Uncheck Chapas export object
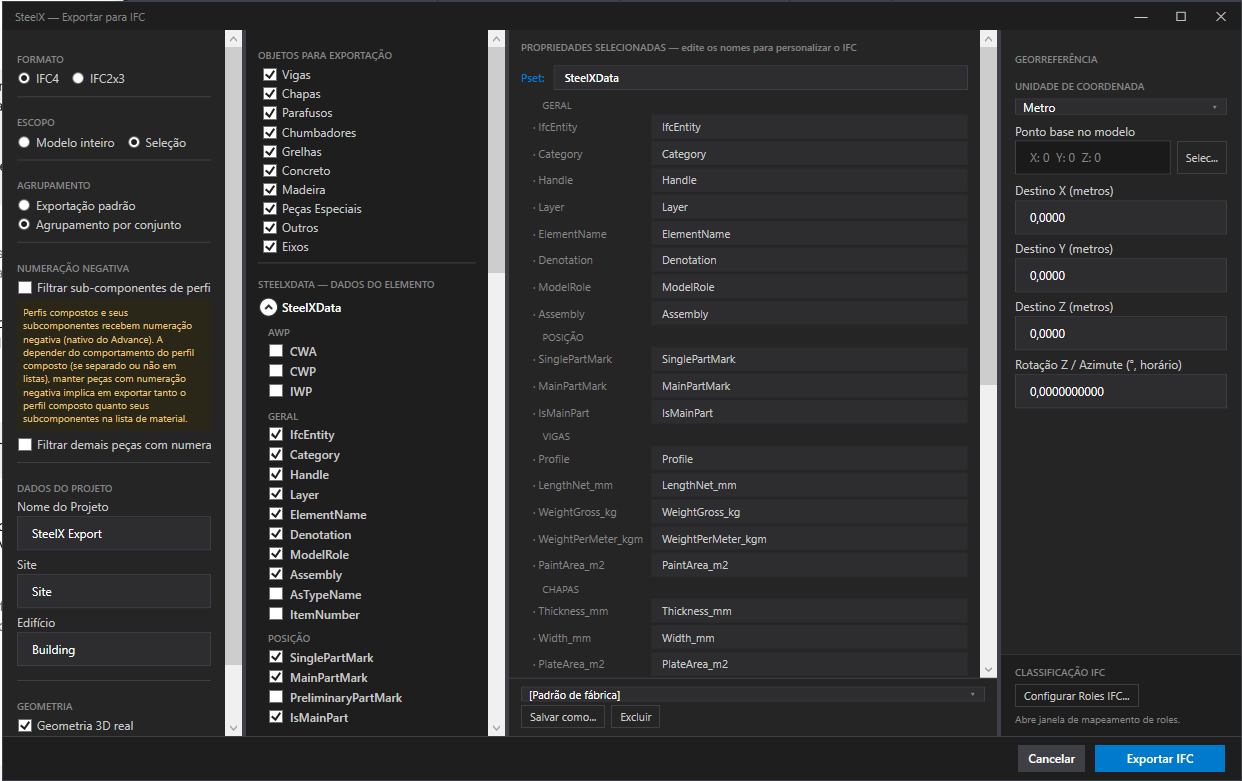 (x=270, y=94)
